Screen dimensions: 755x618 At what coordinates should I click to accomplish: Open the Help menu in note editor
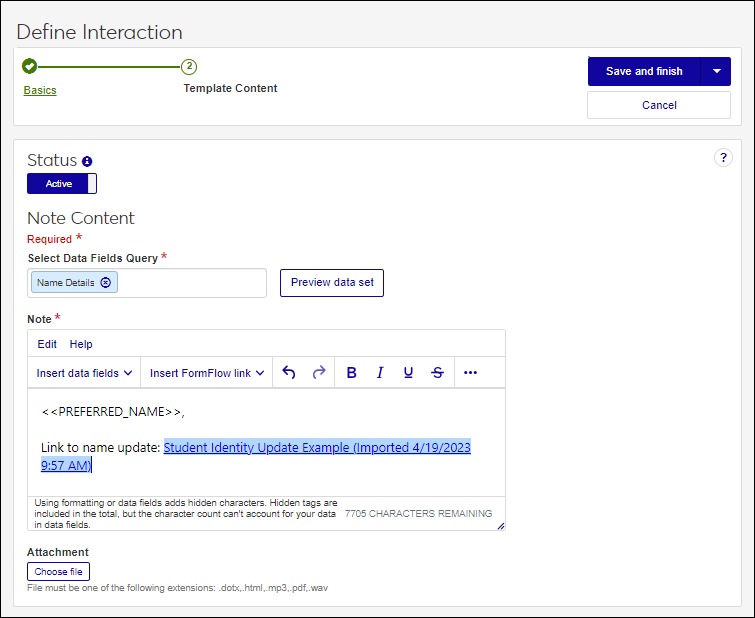tap(81, 344)
